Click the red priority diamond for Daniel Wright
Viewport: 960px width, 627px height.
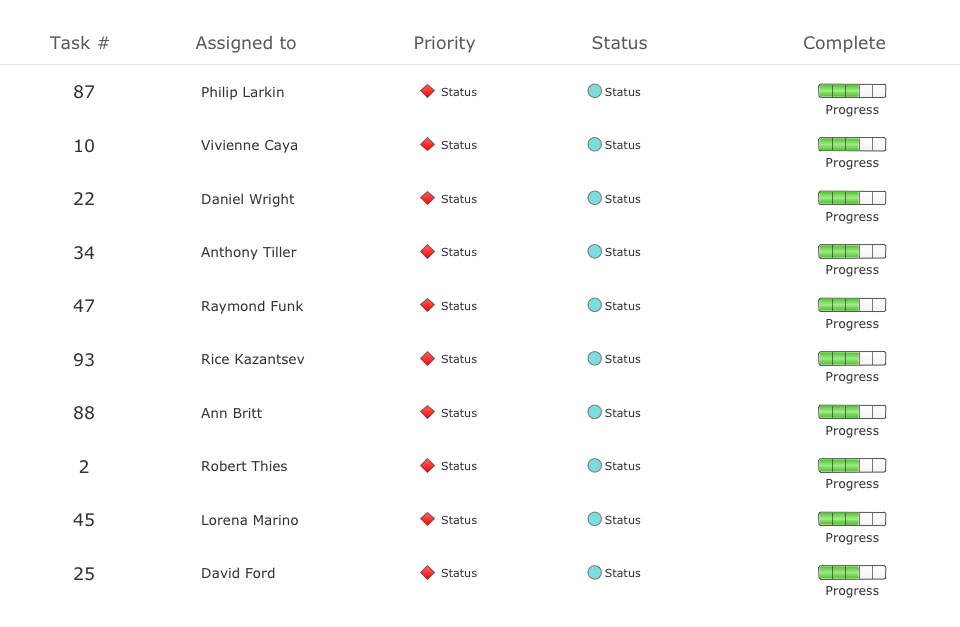click(x=427, y=198)
